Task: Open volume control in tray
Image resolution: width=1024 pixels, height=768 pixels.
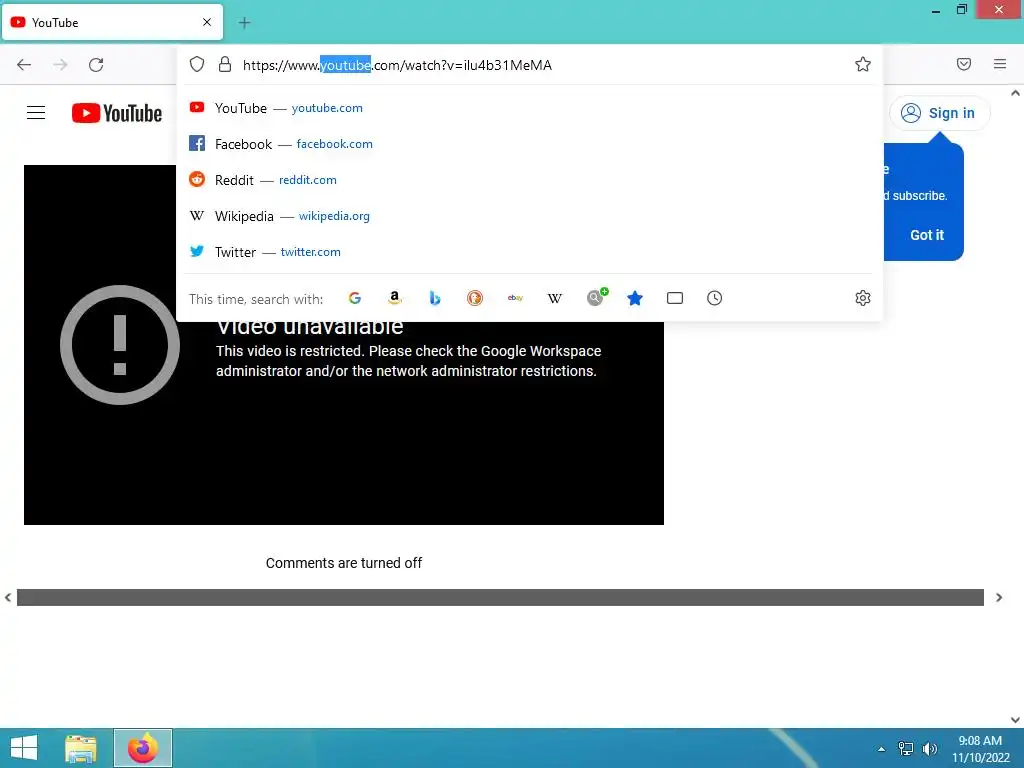Action: [x=929, y=749]
